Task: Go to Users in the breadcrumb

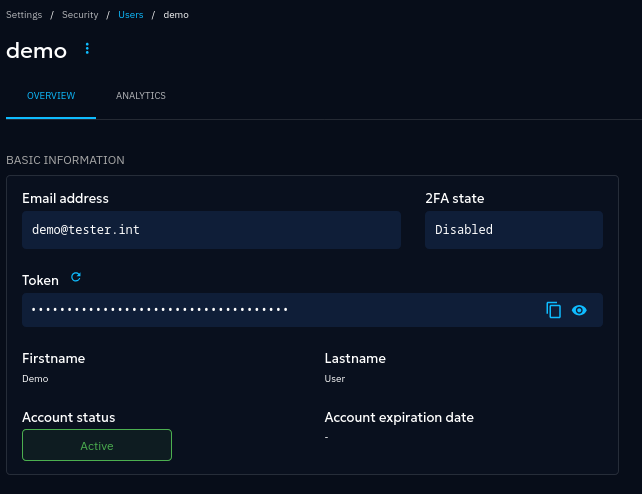Action: [x=131, y=15]
